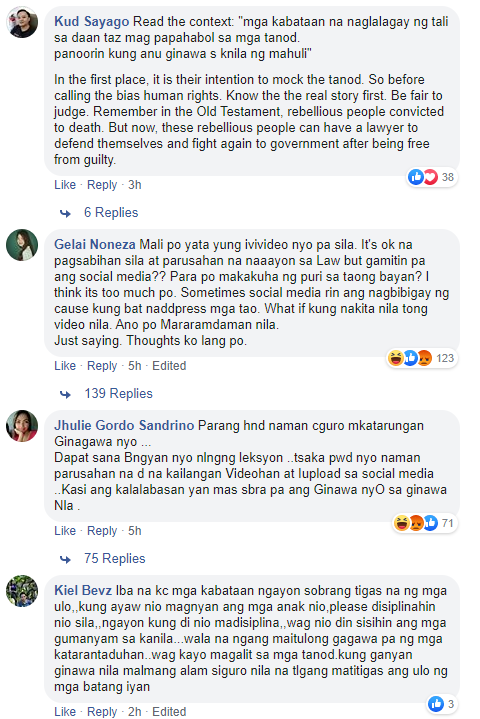Click the thumbs-up reaction on Kiel Bevz's comment
This screenshot has width=480, height=719.
pos(436,704)
